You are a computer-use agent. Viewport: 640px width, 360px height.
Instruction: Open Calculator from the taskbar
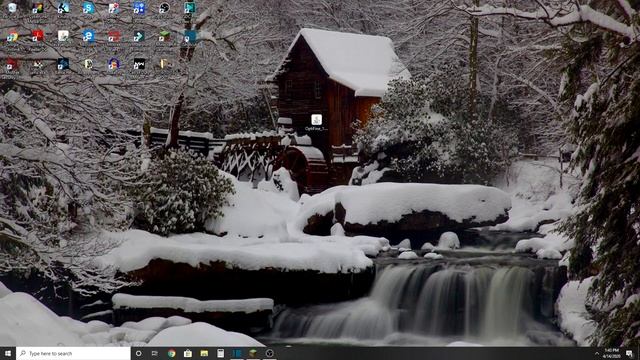pos(220,353)
